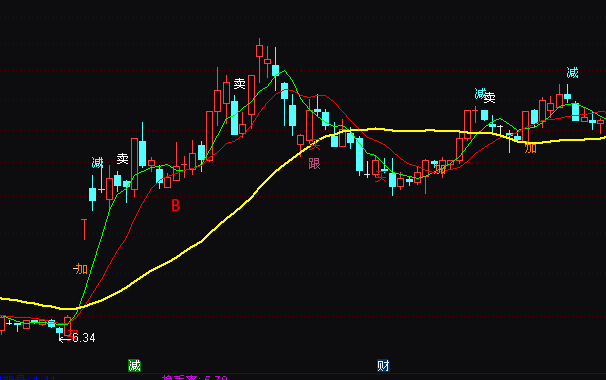Click the red 买 marker beside the white cross
606x380 pixels.
coord(380,176)
